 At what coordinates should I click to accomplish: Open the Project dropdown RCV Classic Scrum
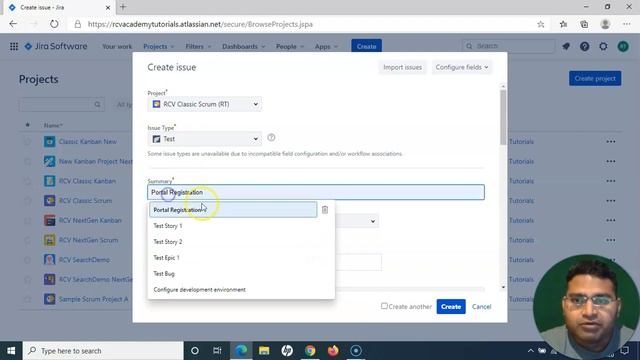click(x=204, y=104)
